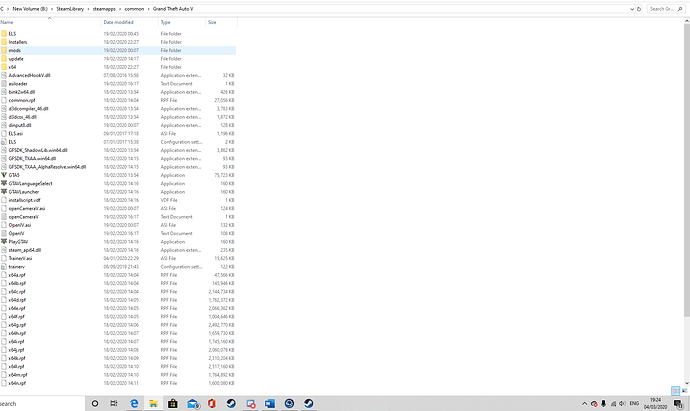
Task: Sort by Date modified column header
Action: click(130, 22)
